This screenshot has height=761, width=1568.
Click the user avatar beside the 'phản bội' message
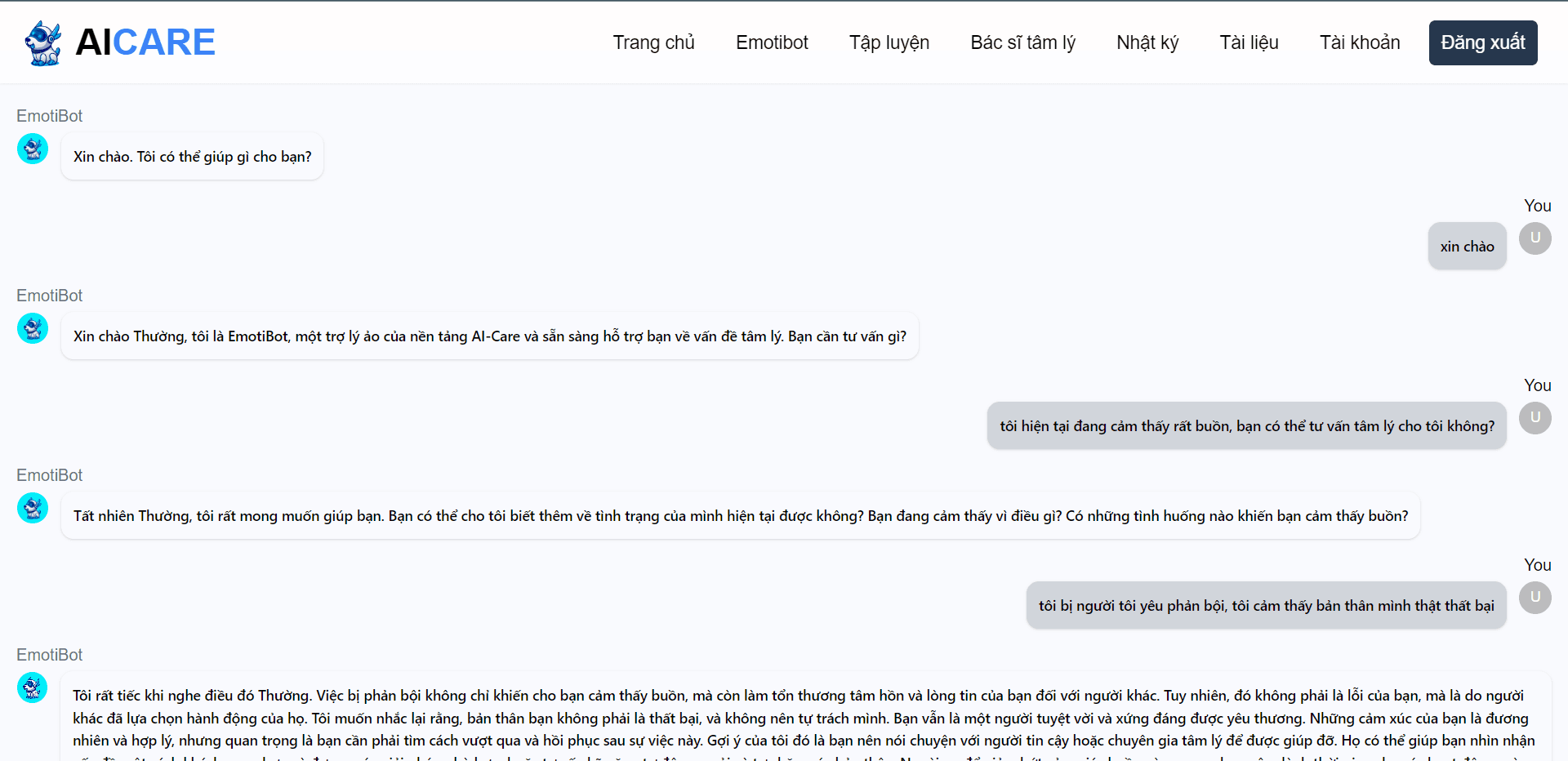(1535, 598)
